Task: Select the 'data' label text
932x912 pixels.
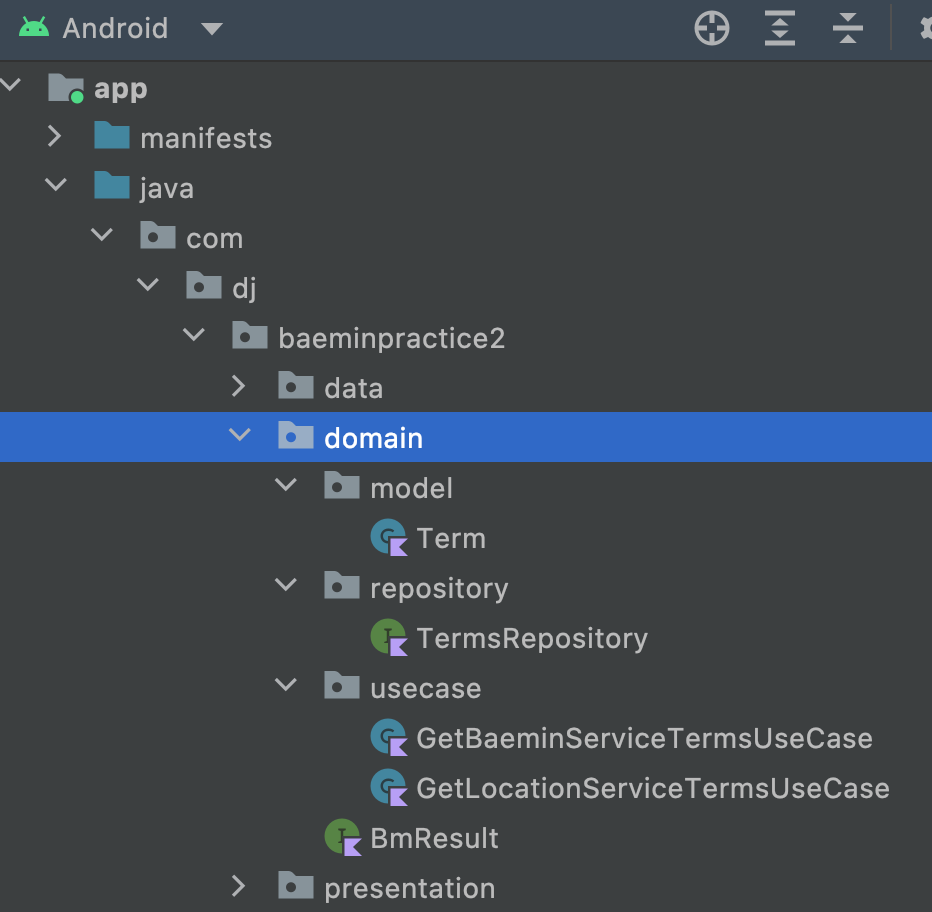Action: tap(353, 388)
